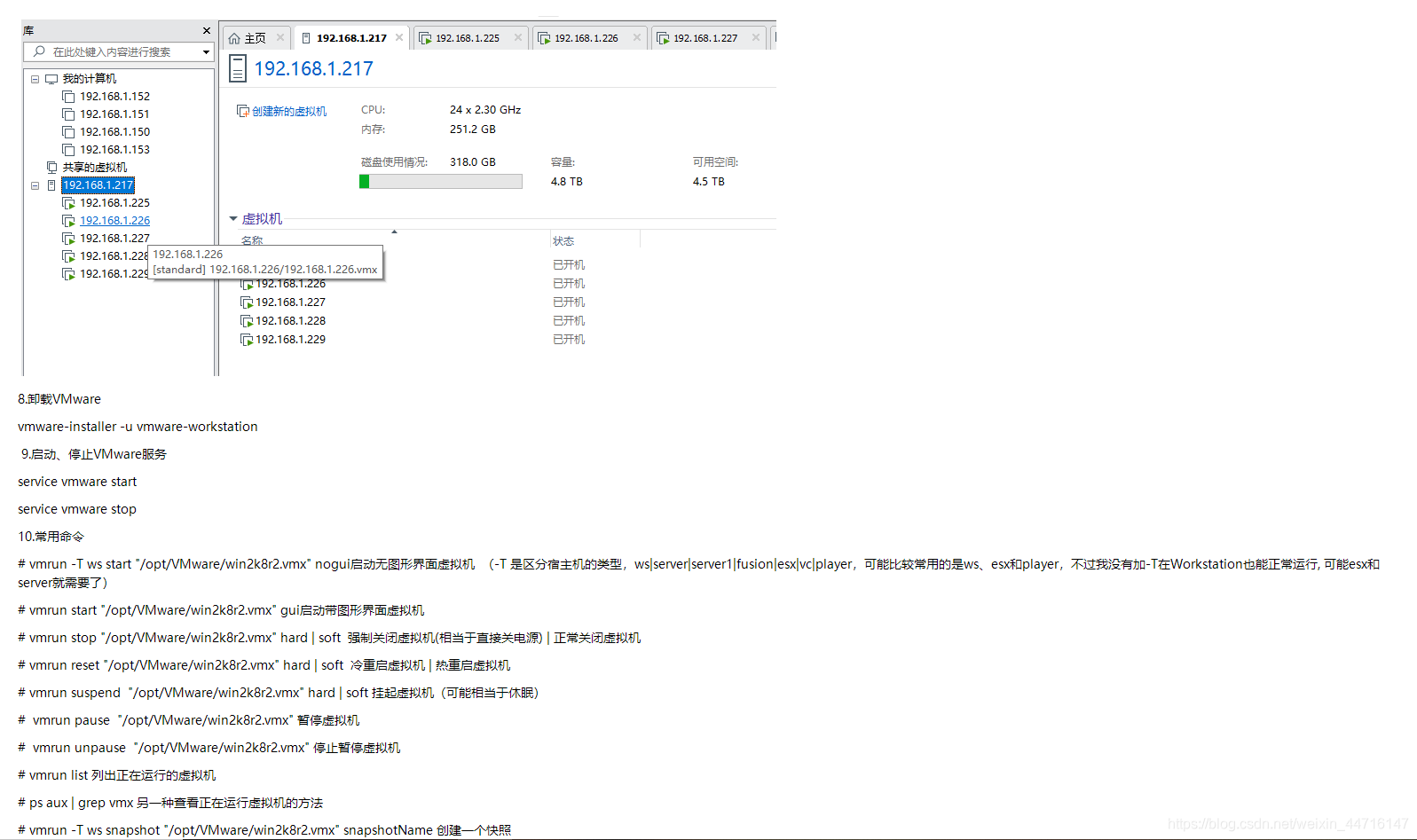Collapse the 192.168.1.217 tree node
Image resolution: width=1417 pixels, height=840 pixels.
(x=35, y=185)
